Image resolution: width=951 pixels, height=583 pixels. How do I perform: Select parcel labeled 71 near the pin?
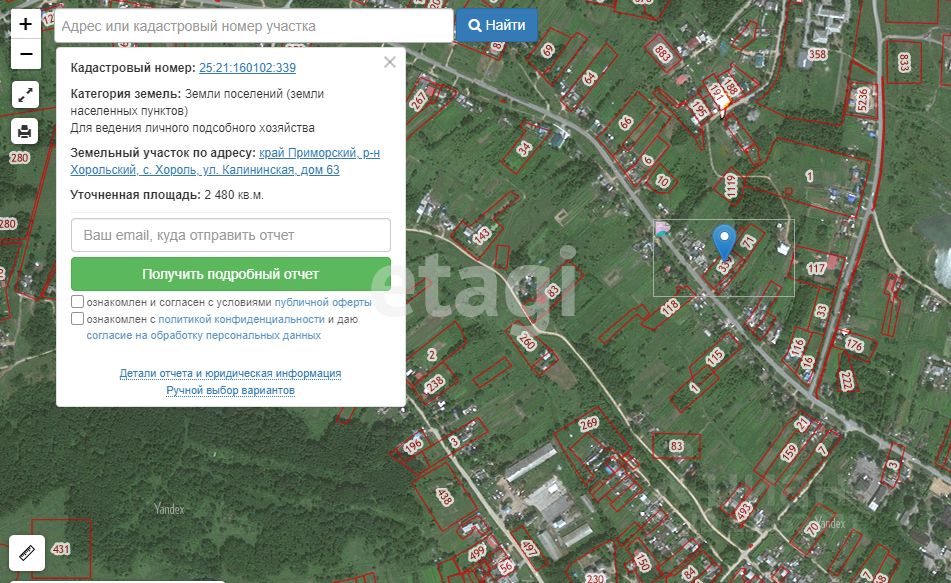749,241
